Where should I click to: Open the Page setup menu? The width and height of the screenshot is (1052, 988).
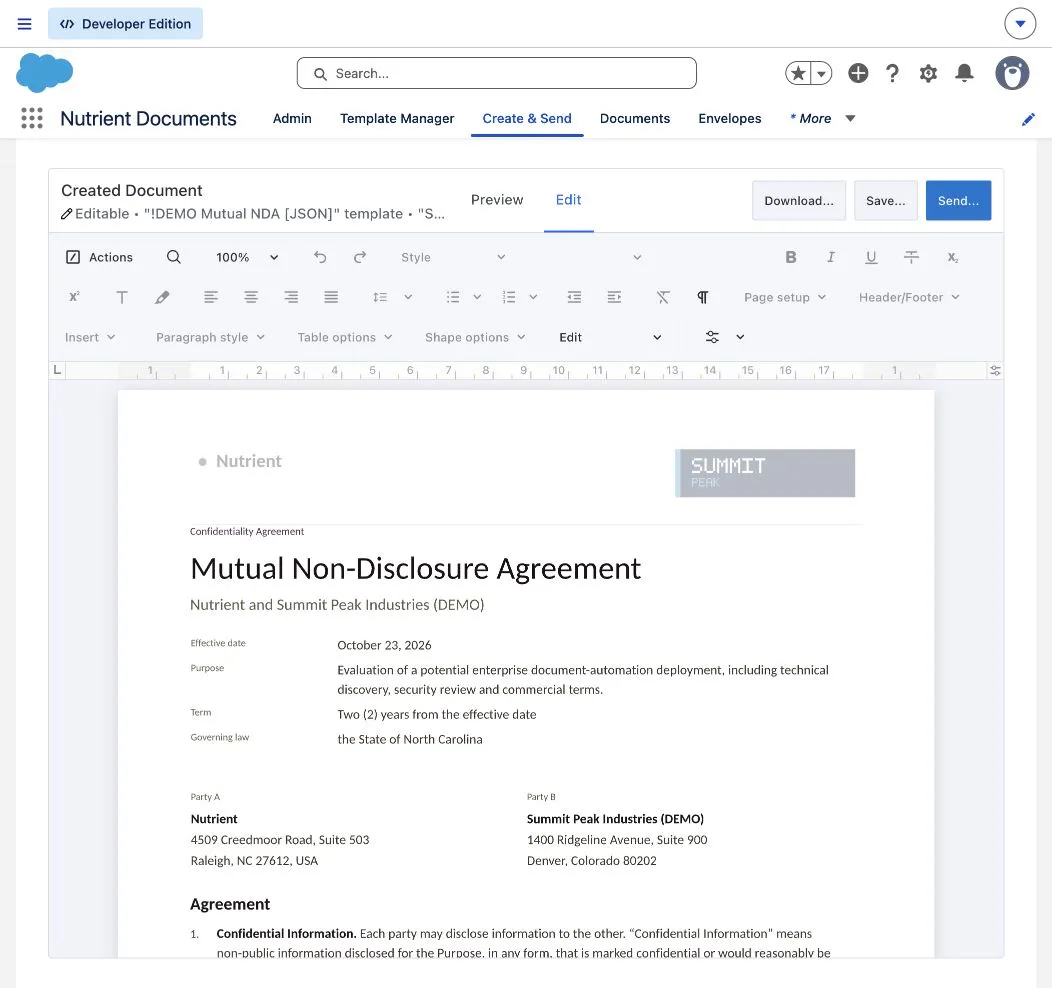[785, 297]
